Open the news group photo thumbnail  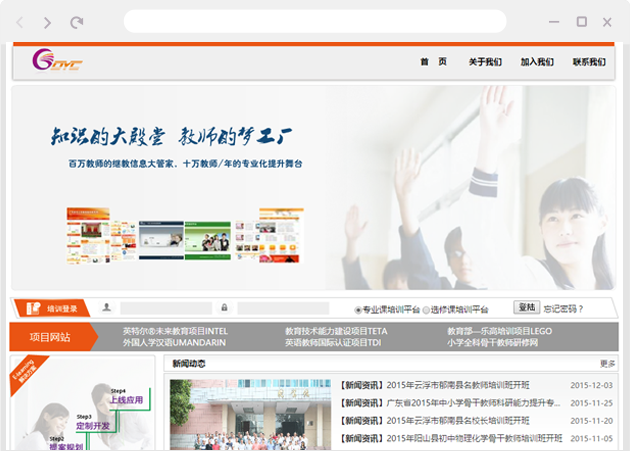(249, 414)
